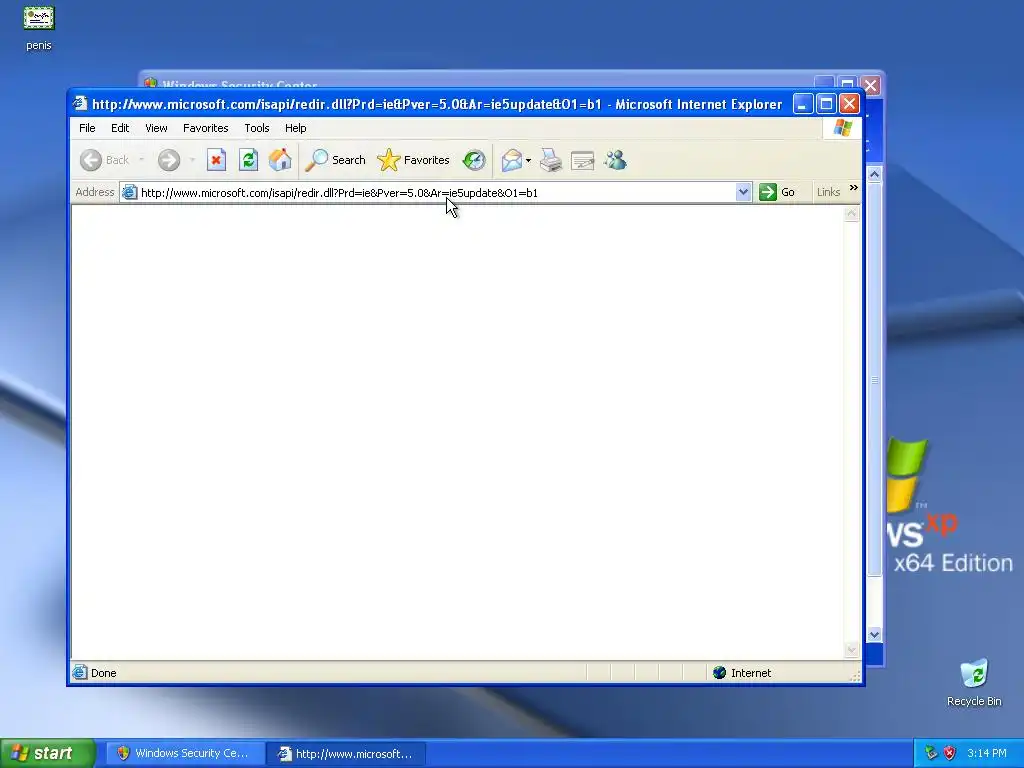Expand the Mail button dropdown arrow
This screenshot has height=768, width=1024.
click(x=528, y=160)
